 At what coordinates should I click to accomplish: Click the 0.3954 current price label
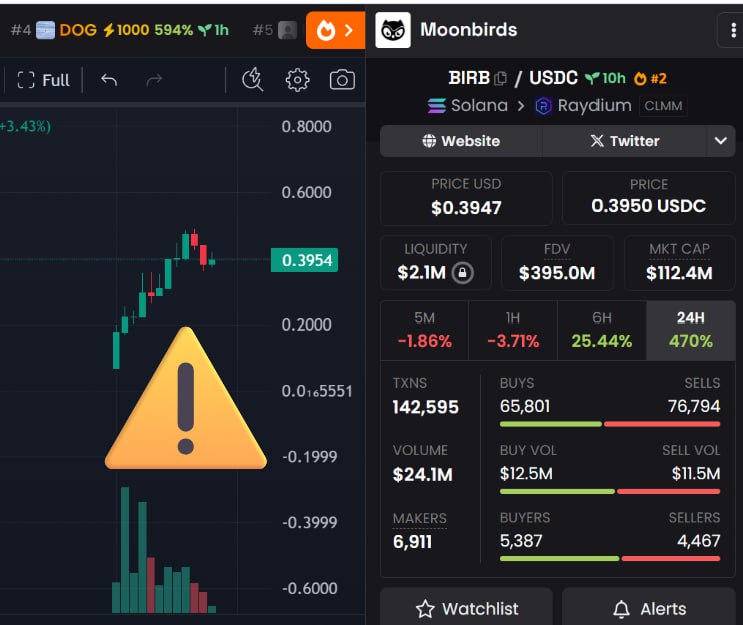(304, 260)
